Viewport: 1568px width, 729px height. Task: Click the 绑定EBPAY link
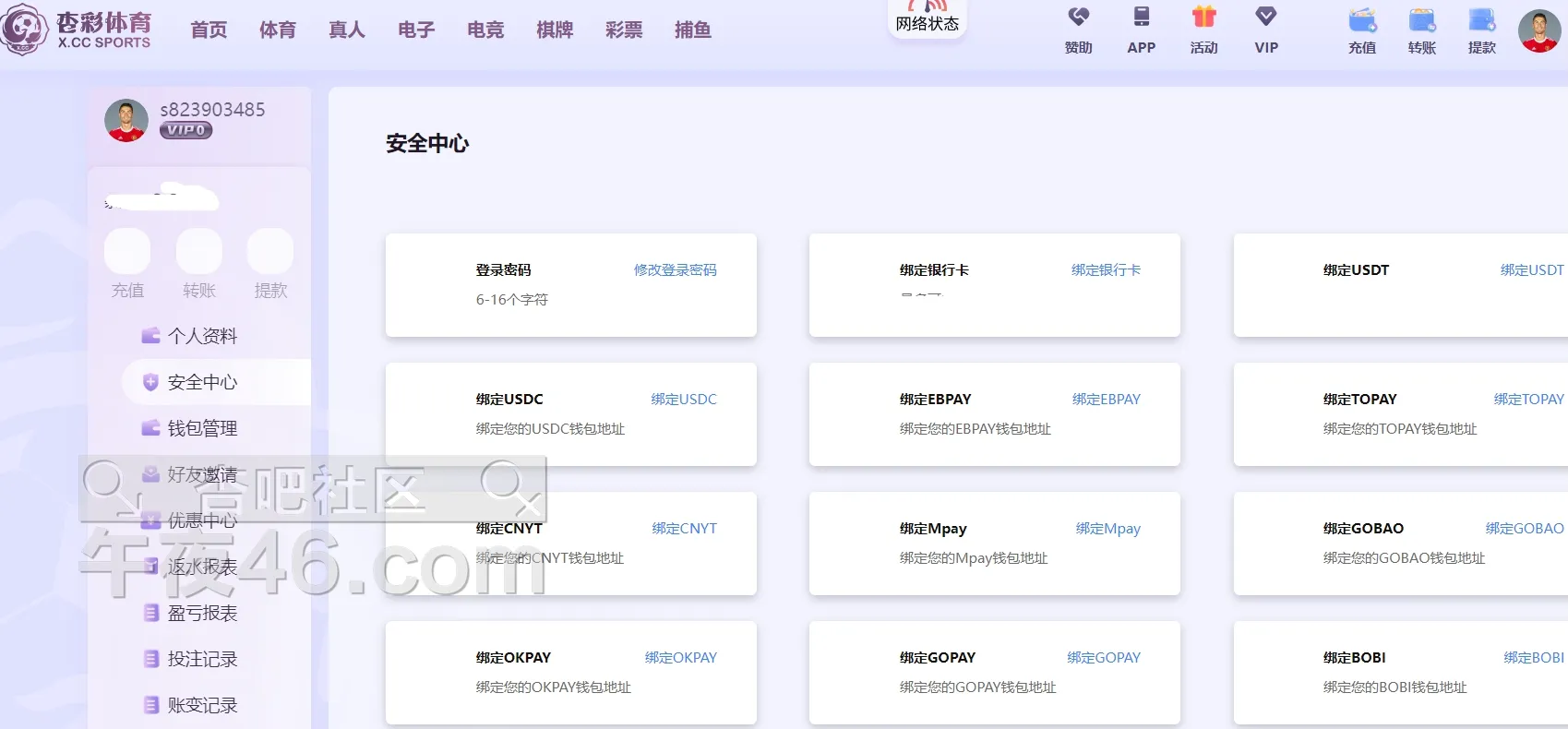point(1106,400)
